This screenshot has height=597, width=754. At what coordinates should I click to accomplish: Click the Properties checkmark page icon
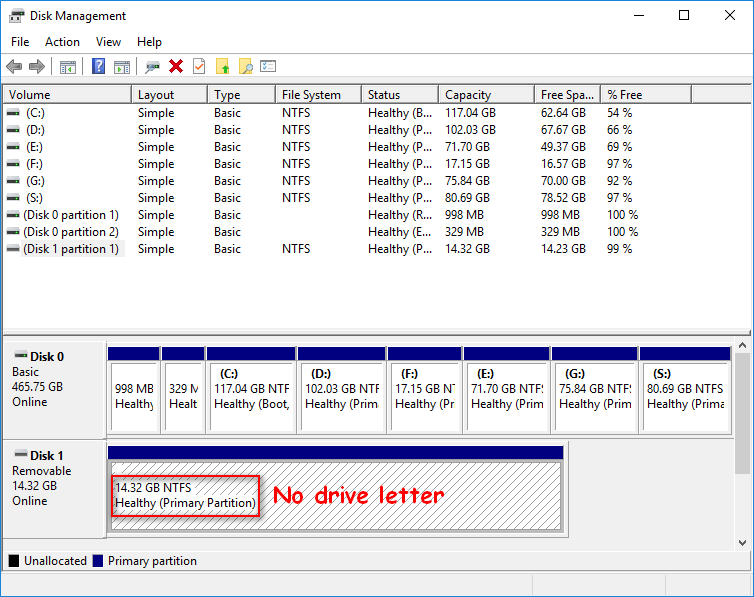[199, 66]
